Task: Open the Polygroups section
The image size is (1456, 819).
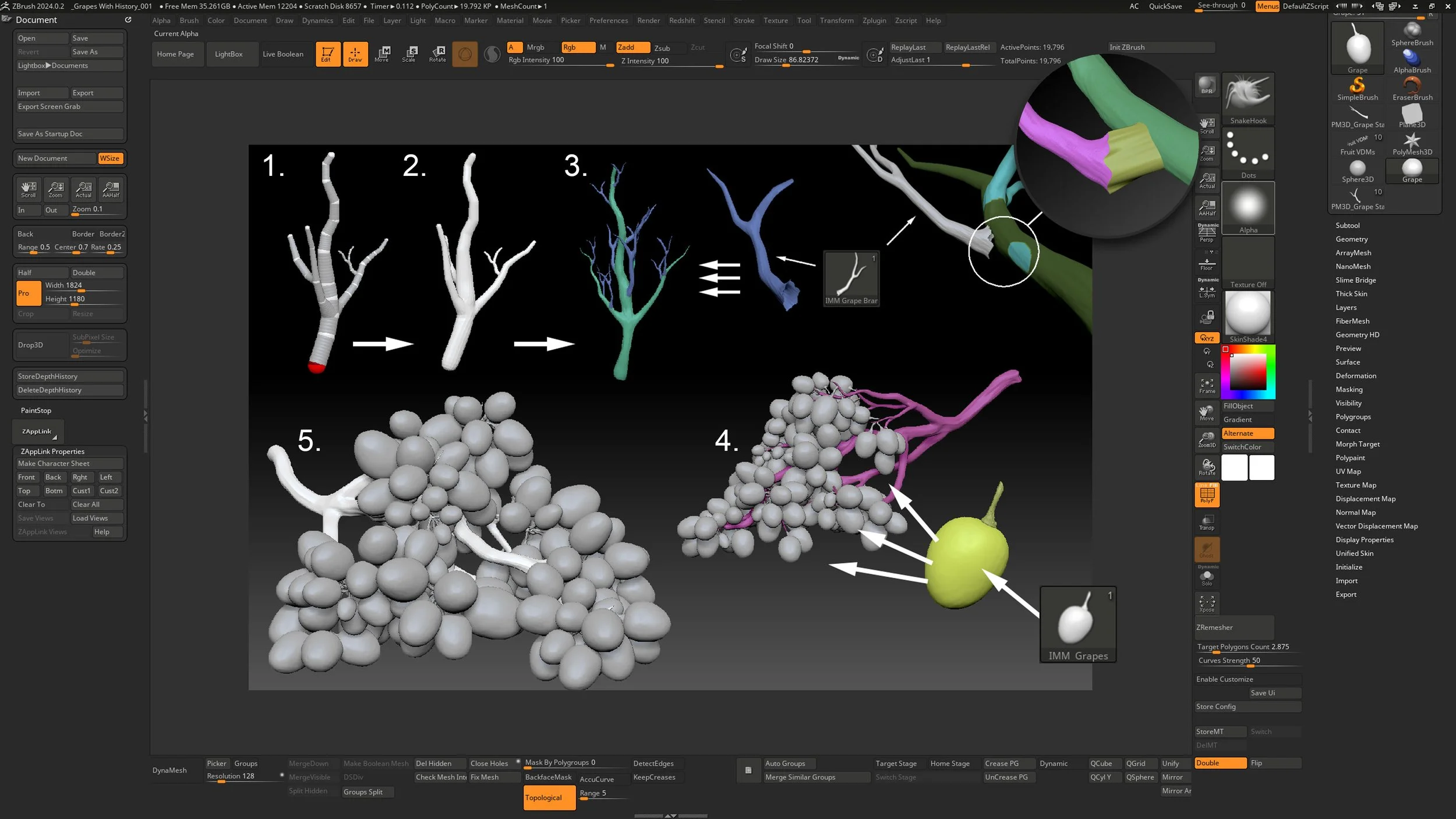Action: [x=1352, y=417]
